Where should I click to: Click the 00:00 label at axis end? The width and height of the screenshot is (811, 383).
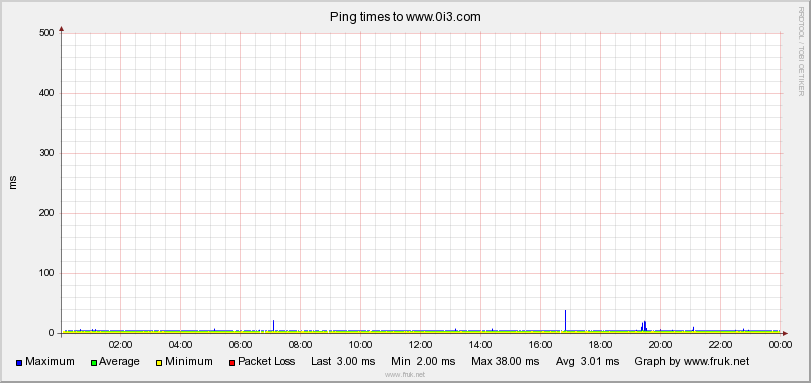pos(780,344)
